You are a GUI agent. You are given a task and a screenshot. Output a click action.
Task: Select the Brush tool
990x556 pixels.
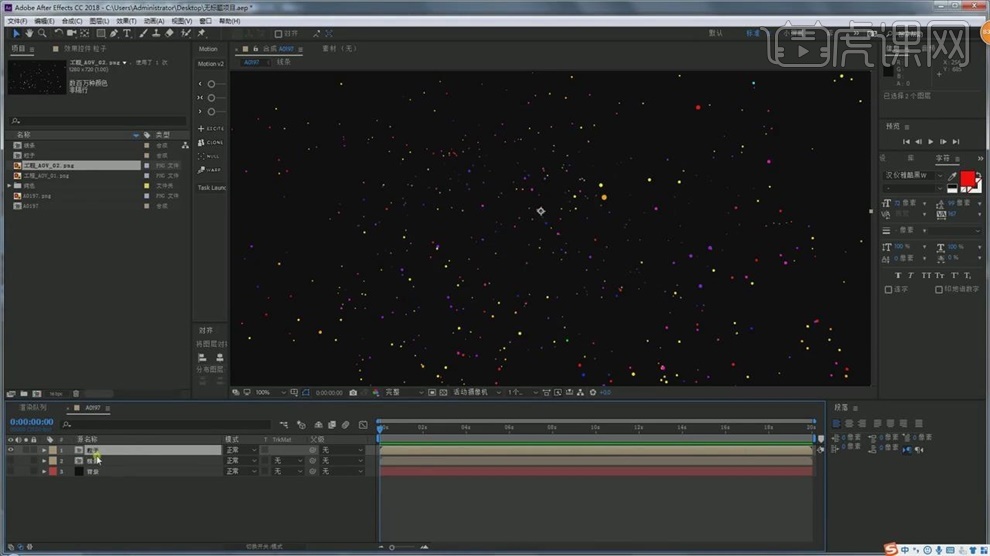[x=142, y=33]
